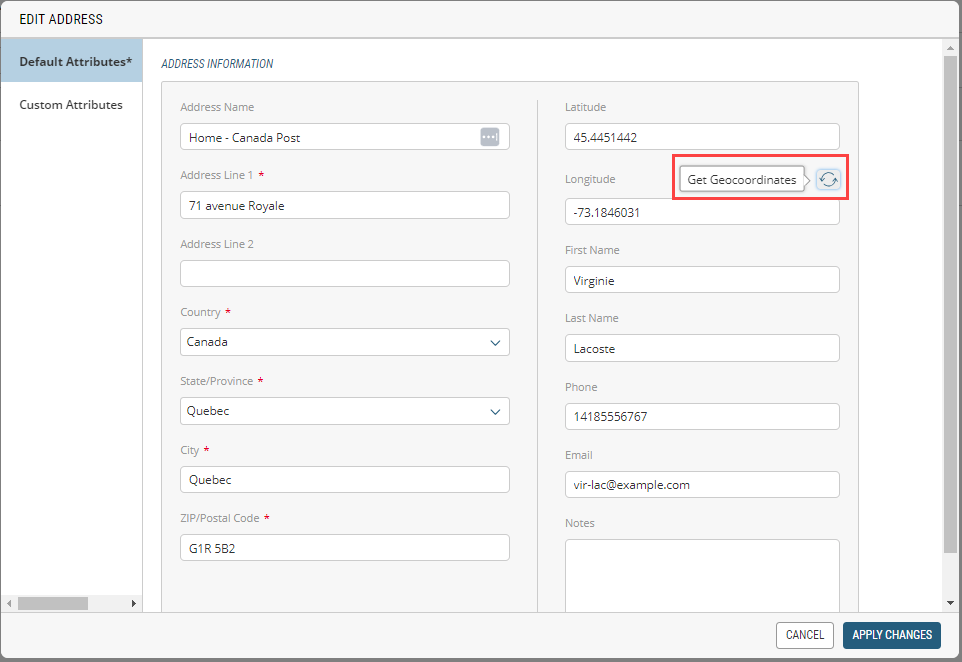Click the Longitude input field

click(x=701, y=213)
